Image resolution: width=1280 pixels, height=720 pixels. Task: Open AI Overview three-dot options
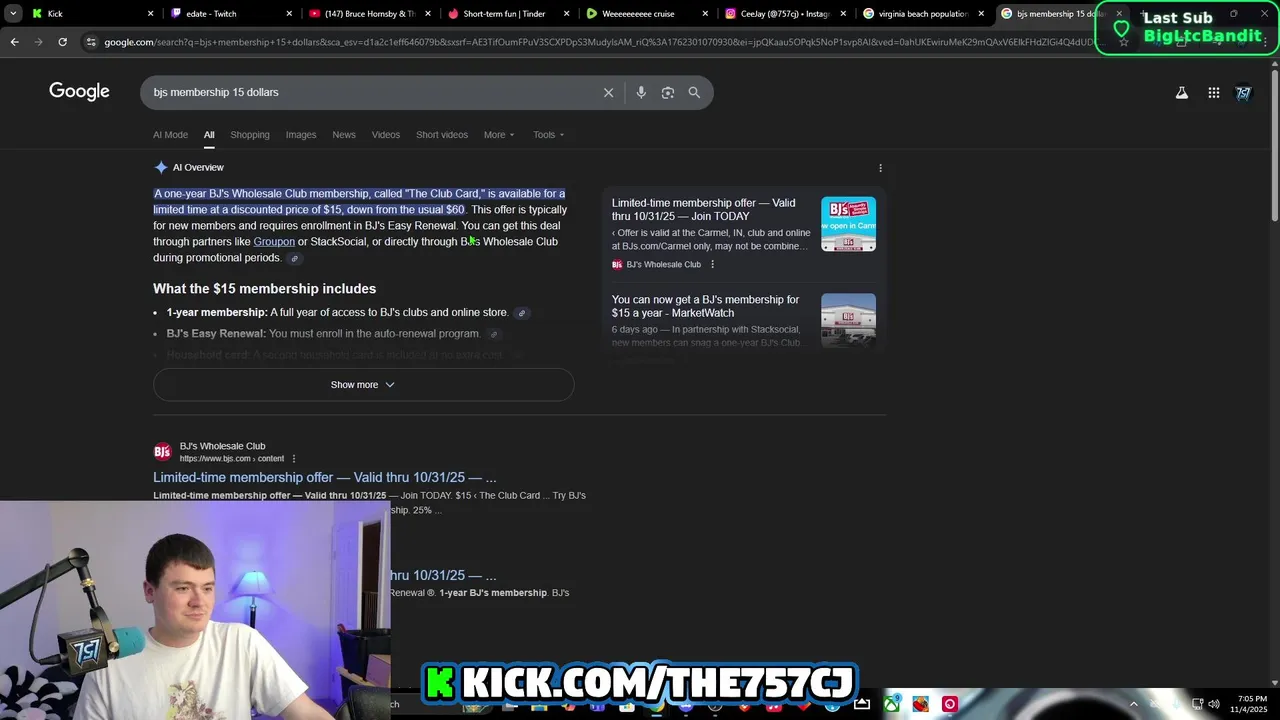click(x=880, y=168)
